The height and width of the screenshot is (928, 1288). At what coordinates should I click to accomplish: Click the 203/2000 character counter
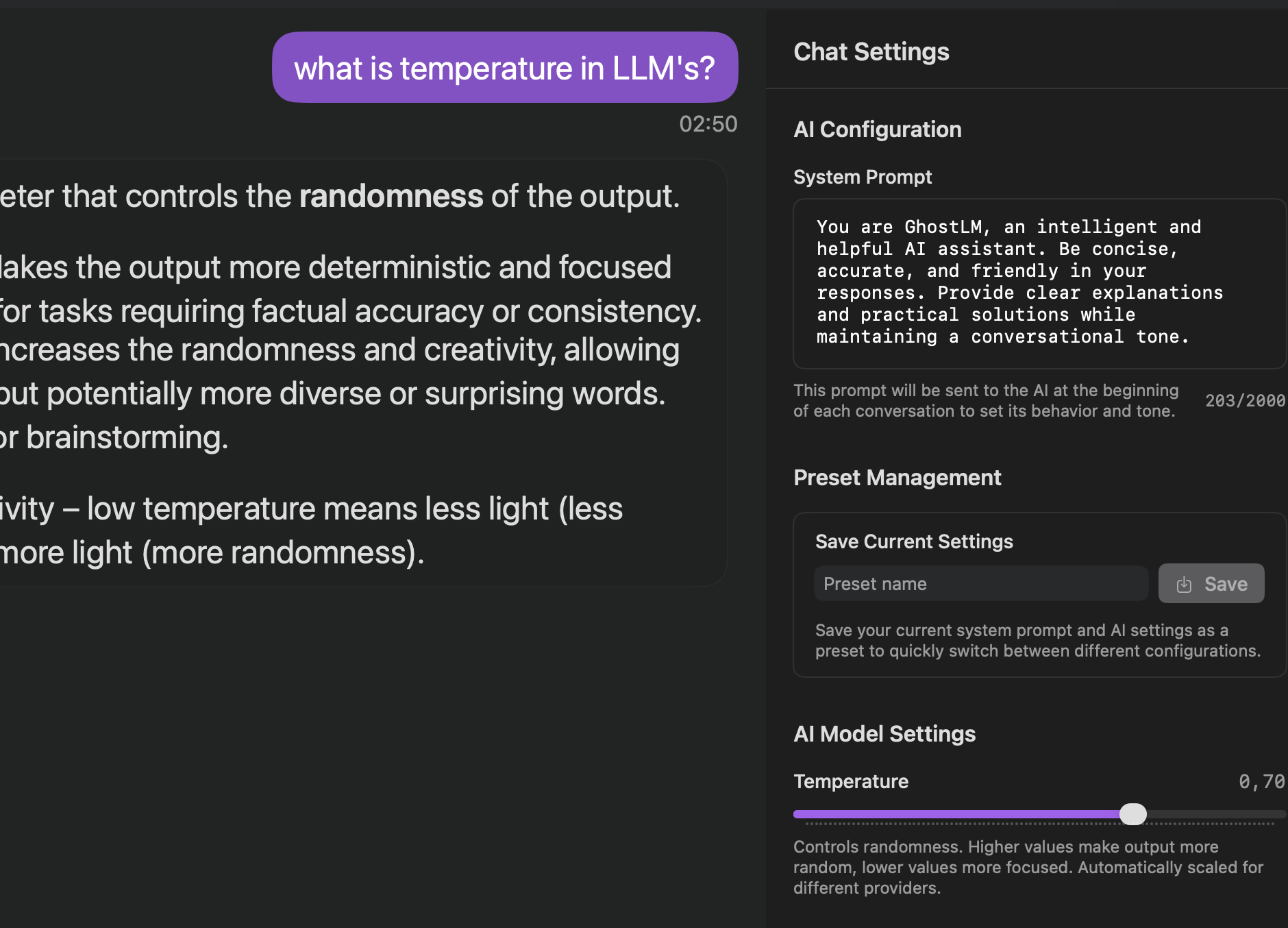click(1245, 401)
